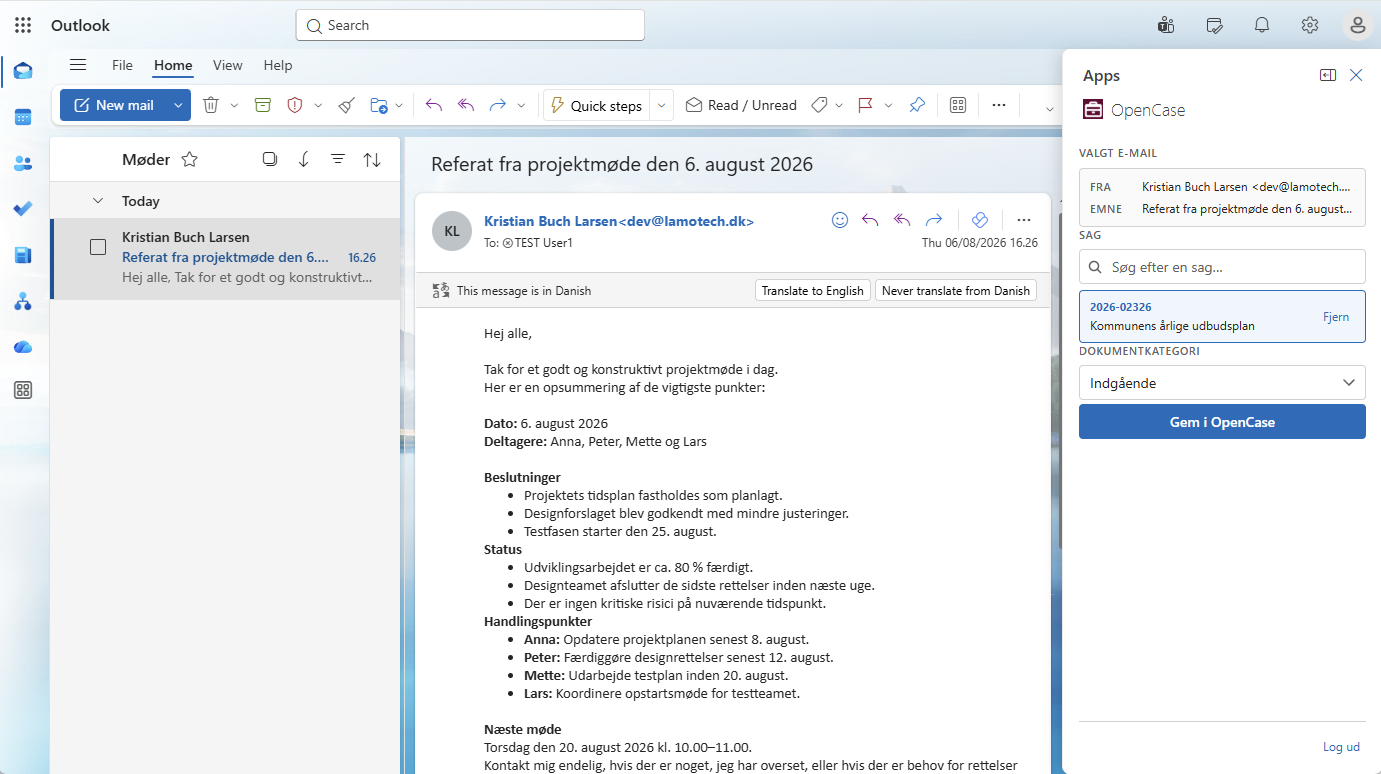Image resolution: width=1381 pixels, height=774 pixels.
Task: Open To Do checkmark app in sidebar
Action: [x=23, y=209]
